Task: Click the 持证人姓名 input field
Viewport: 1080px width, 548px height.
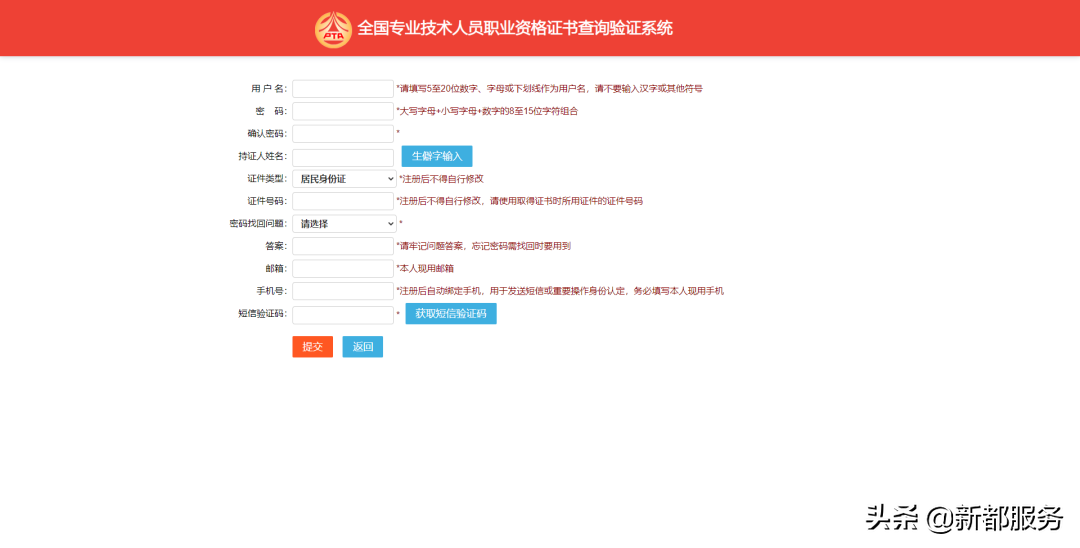Action: tap(343, 157)
